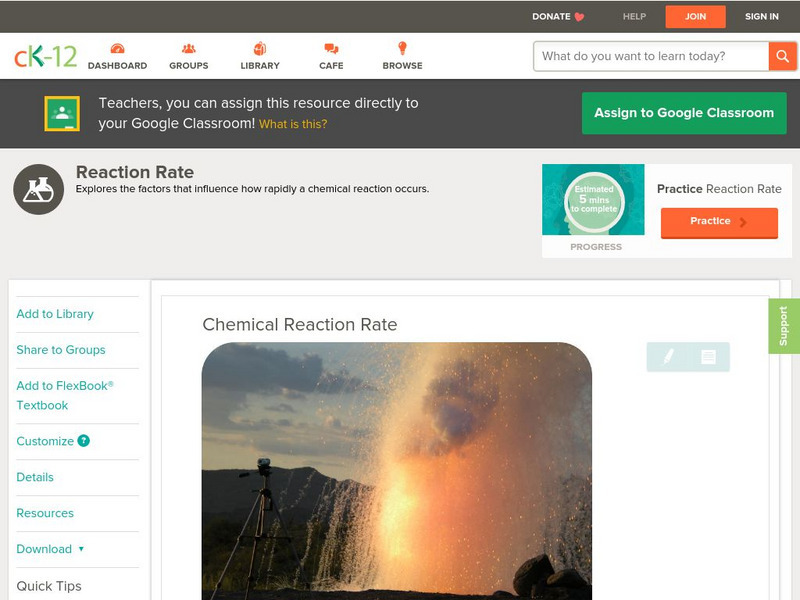Viewport: 800px width, 600px height.
Task: Open the Details link
Action: click(35, 477)
